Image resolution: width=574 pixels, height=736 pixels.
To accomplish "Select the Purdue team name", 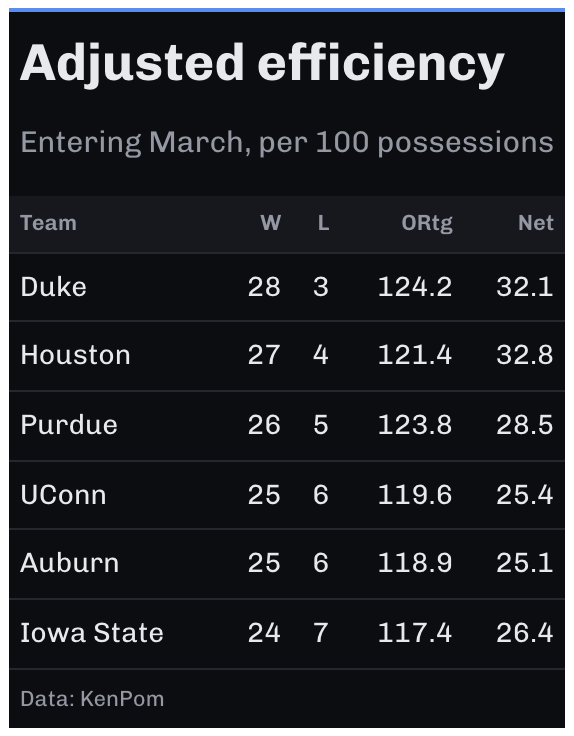I will pyautogui.click(x=69, y=425).
